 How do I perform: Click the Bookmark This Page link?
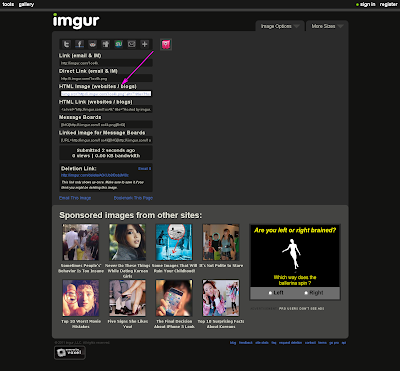point(133,198)
